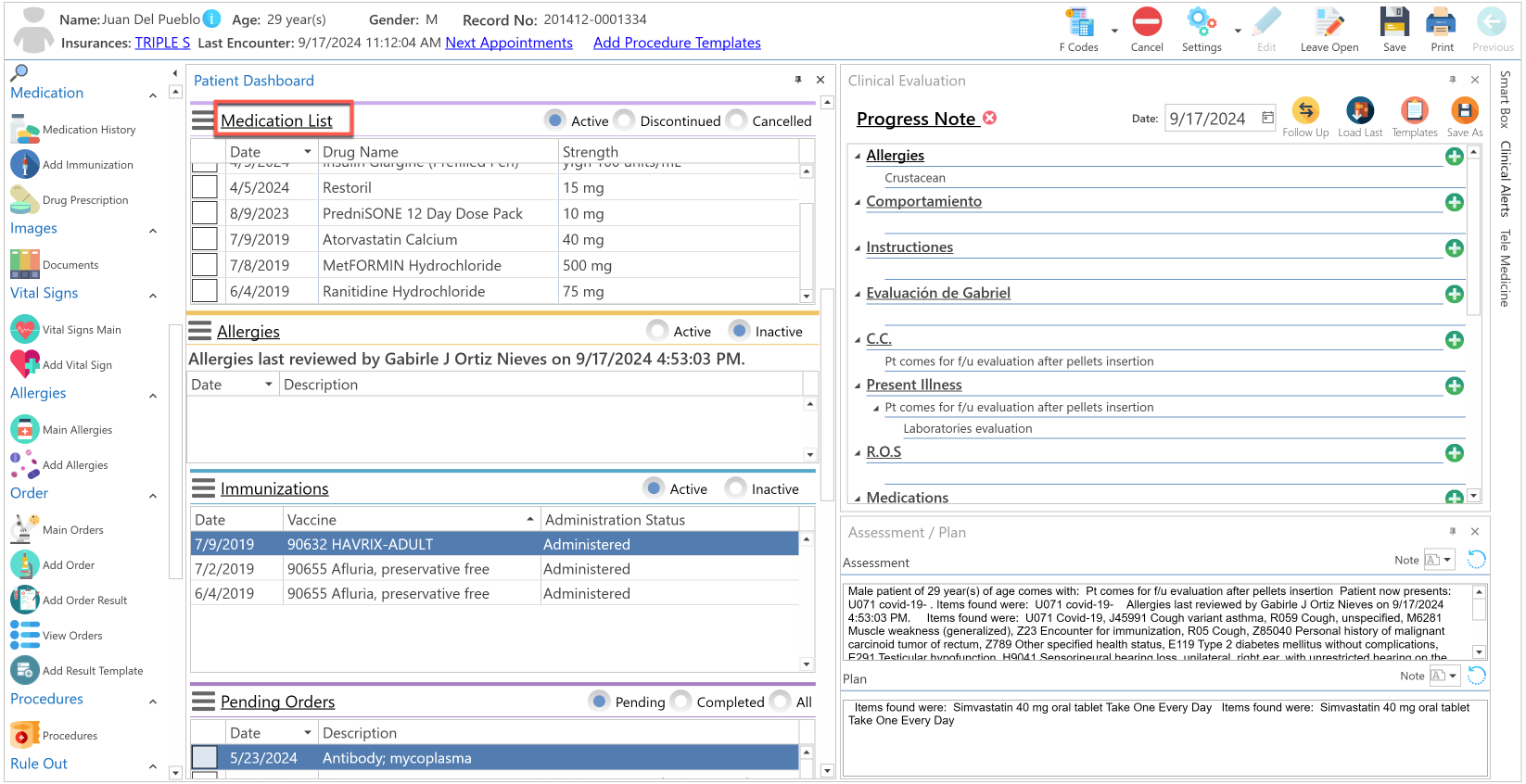The width and height of the screenshot is (1526, 784).
Task: Open the Medication List heading link
Action: [276, 120]
